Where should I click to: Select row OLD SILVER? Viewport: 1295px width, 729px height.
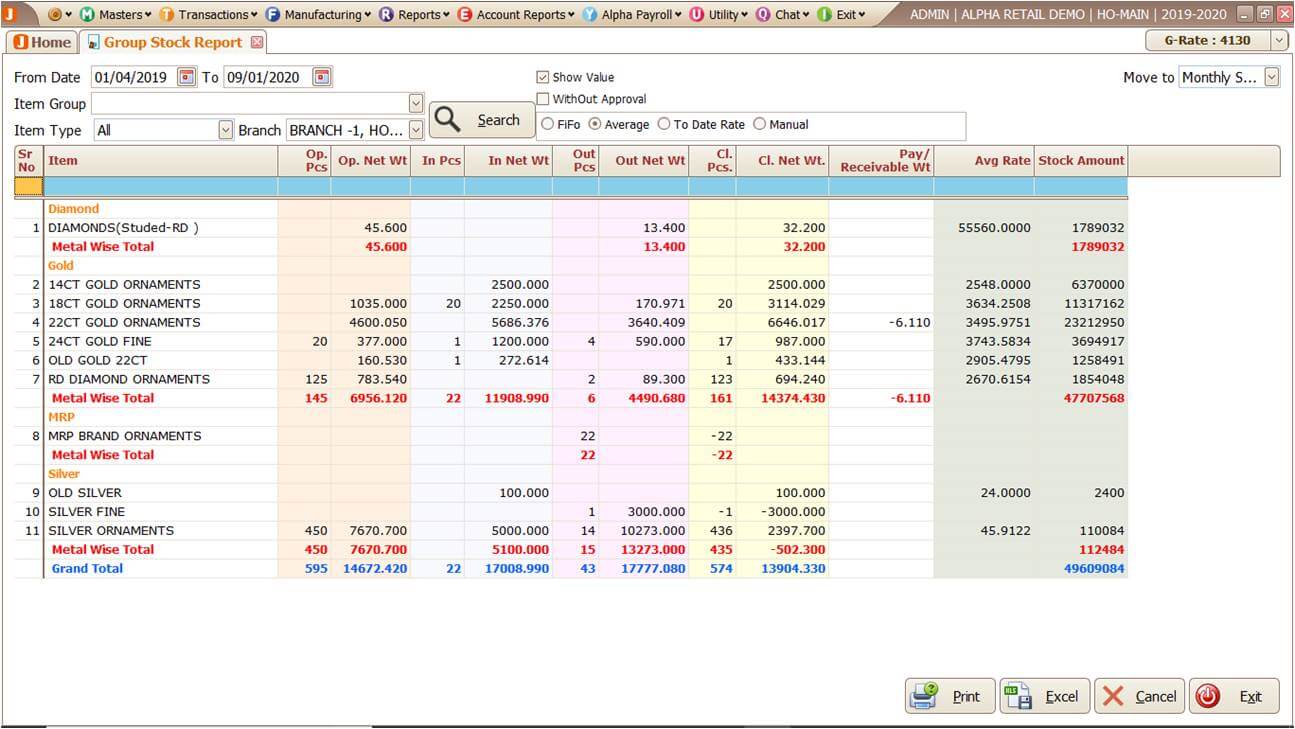570,493
